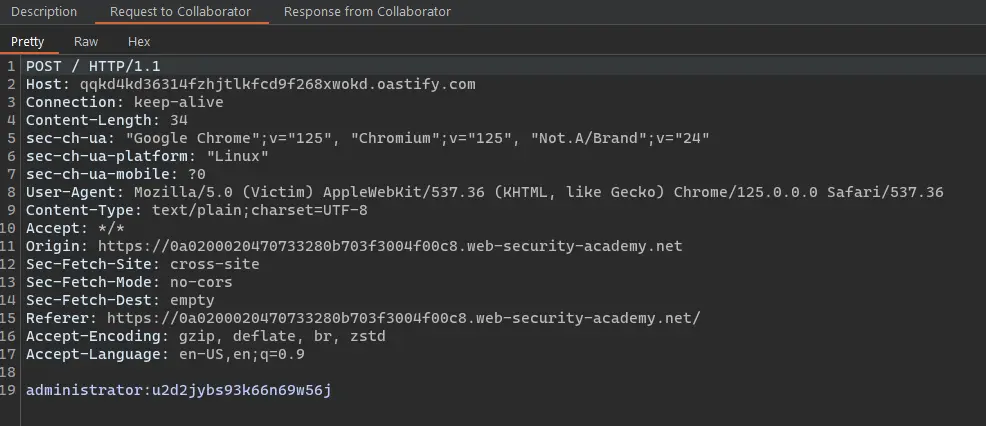This screenshot has width=986, height=426.
Task: Switch to Response from Collaborator tab
Action: point(367,12)
